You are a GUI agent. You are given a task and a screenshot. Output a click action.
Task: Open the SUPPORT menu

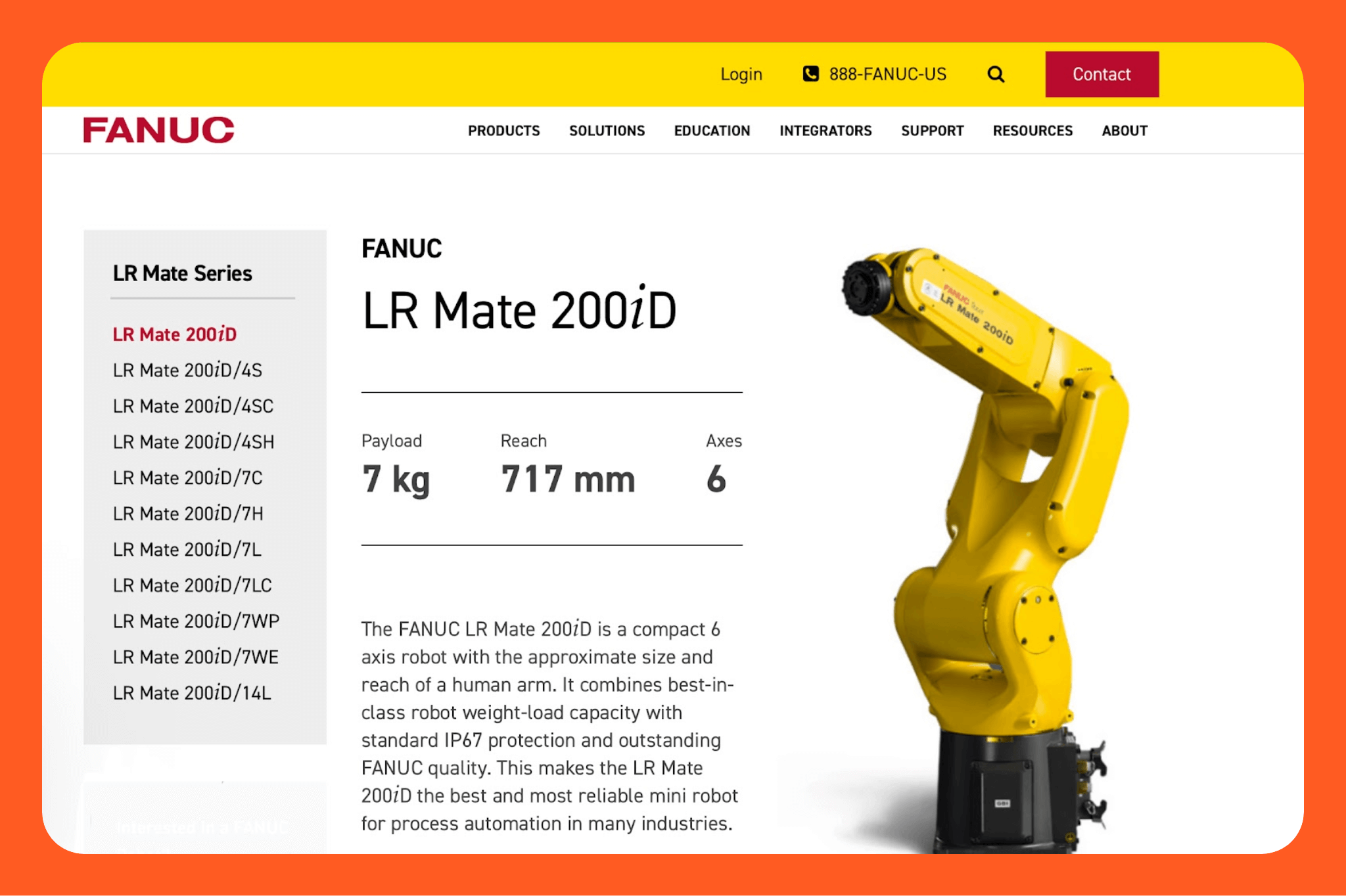coord(932,131)
